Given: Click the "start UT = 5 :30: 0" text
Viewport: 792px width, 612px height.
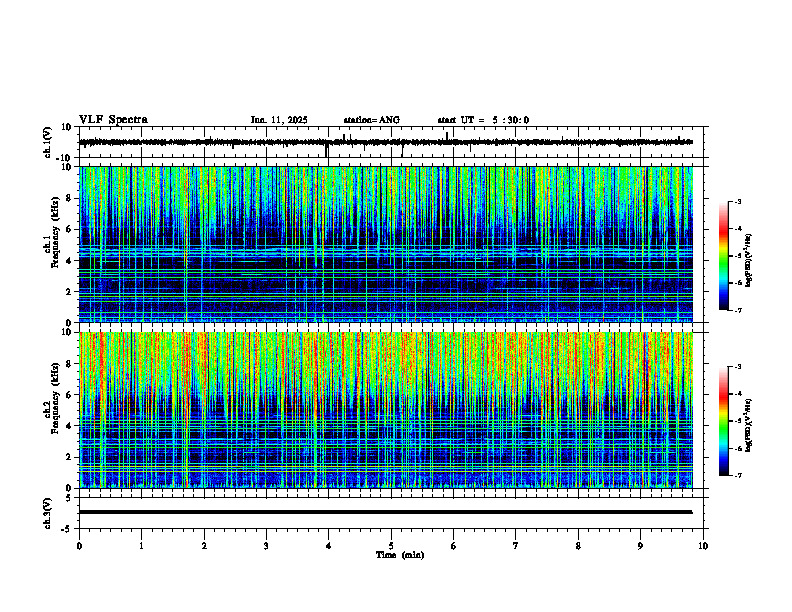Looking at the screenshot, I should click(483, 120).
